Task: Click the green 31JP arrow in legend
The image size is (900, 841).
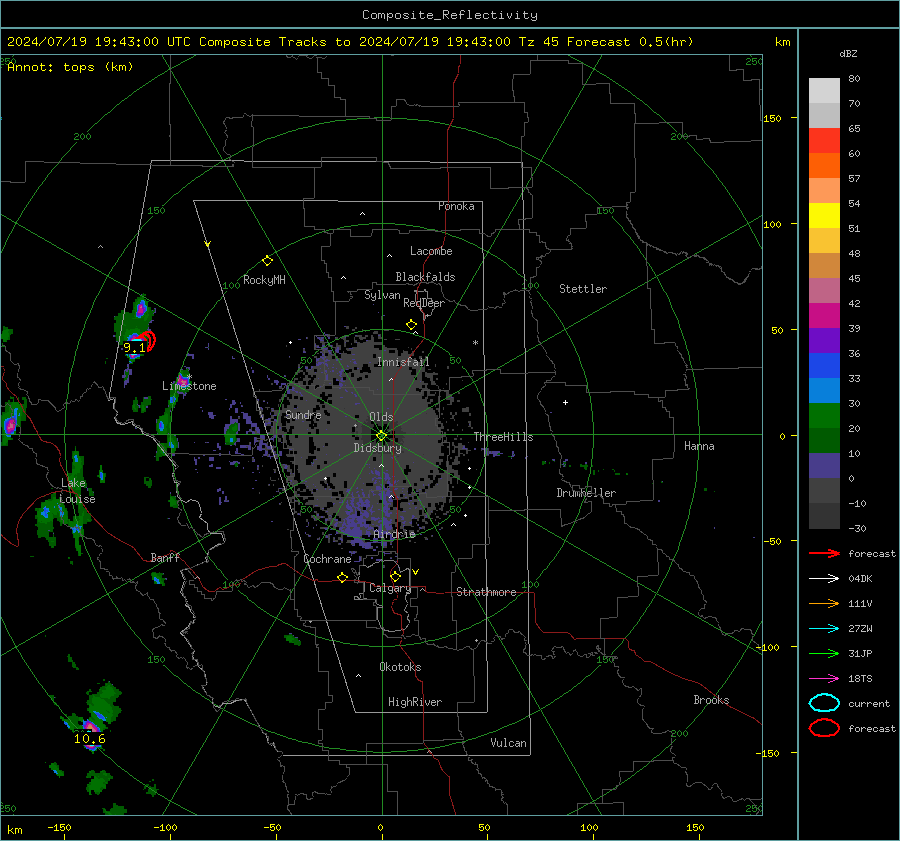Action: pos(824,653)
